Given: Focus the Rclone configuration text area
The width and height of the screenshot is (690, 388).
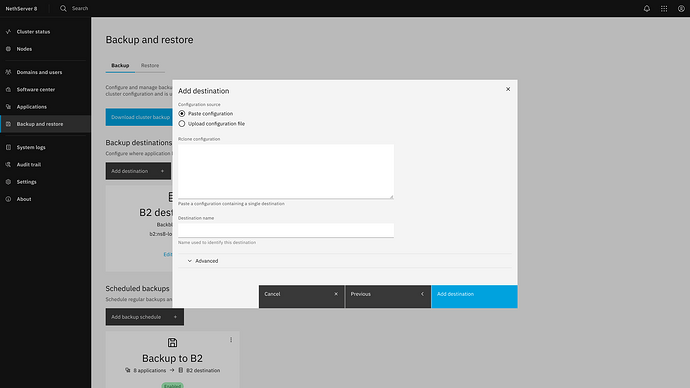Looking at the screenshot, I should click(286, 171).
